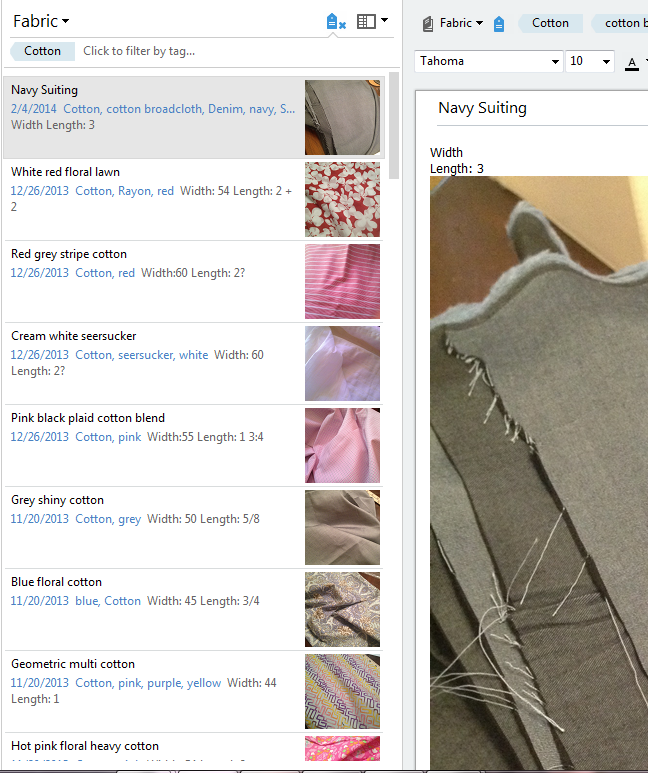Clear the tag filter icon
The height and width of the screenshot is (773, 648).
click(x=336, y=22)
